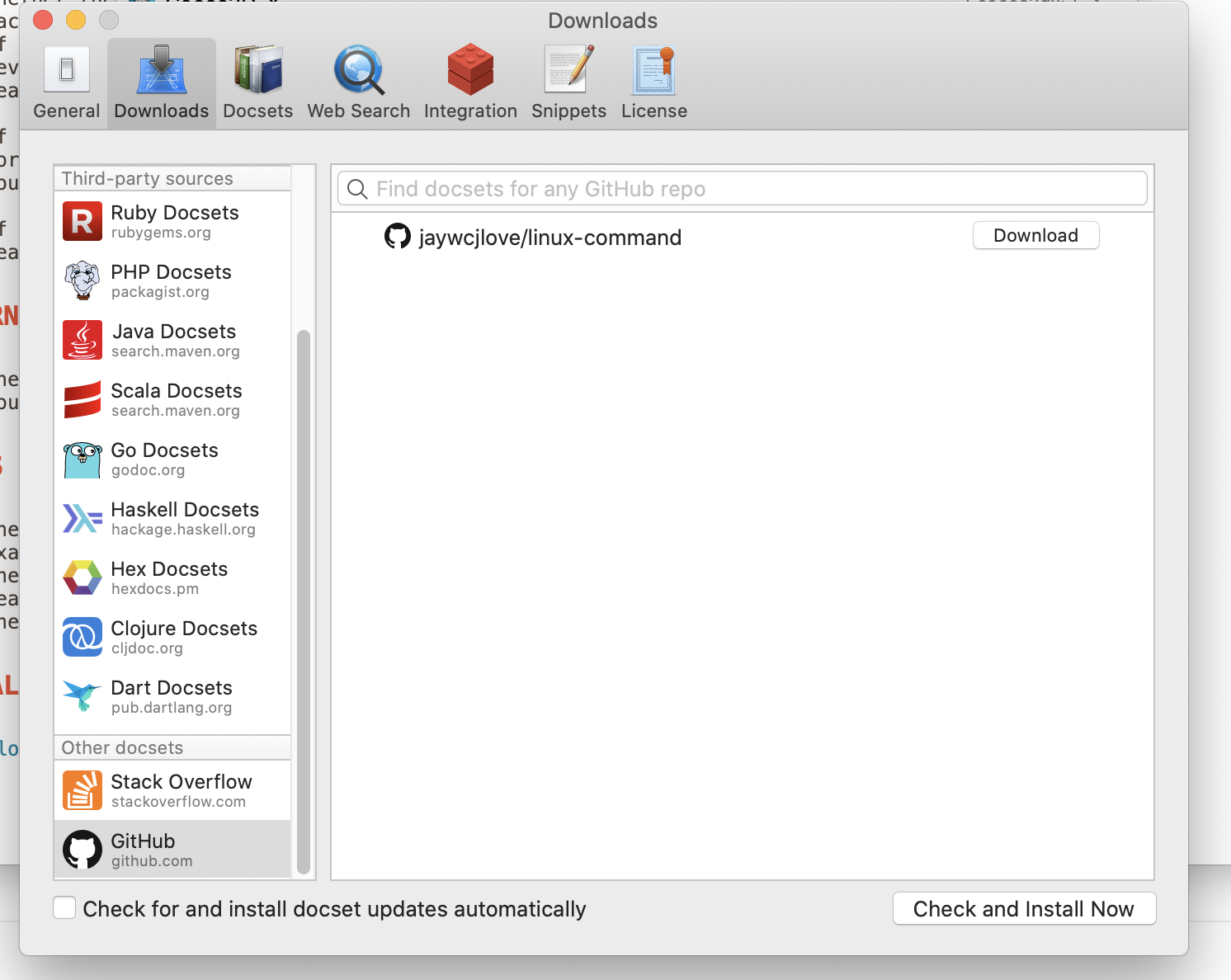The height and width of the screenshot is (980, 1231).
Task: Click the Haskell Docsets icon
Action: (x=83, y=518)
